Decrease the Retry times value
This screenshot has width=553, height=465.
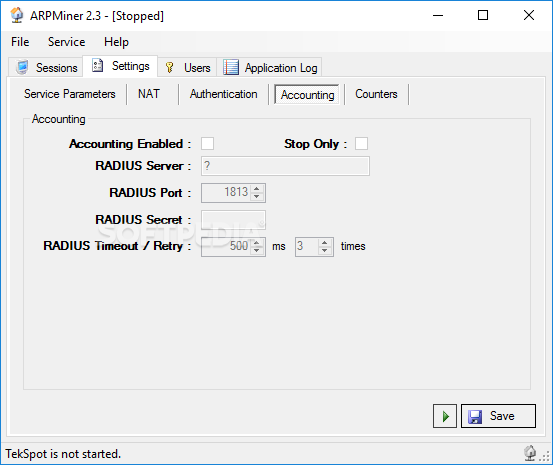(324, 251)
